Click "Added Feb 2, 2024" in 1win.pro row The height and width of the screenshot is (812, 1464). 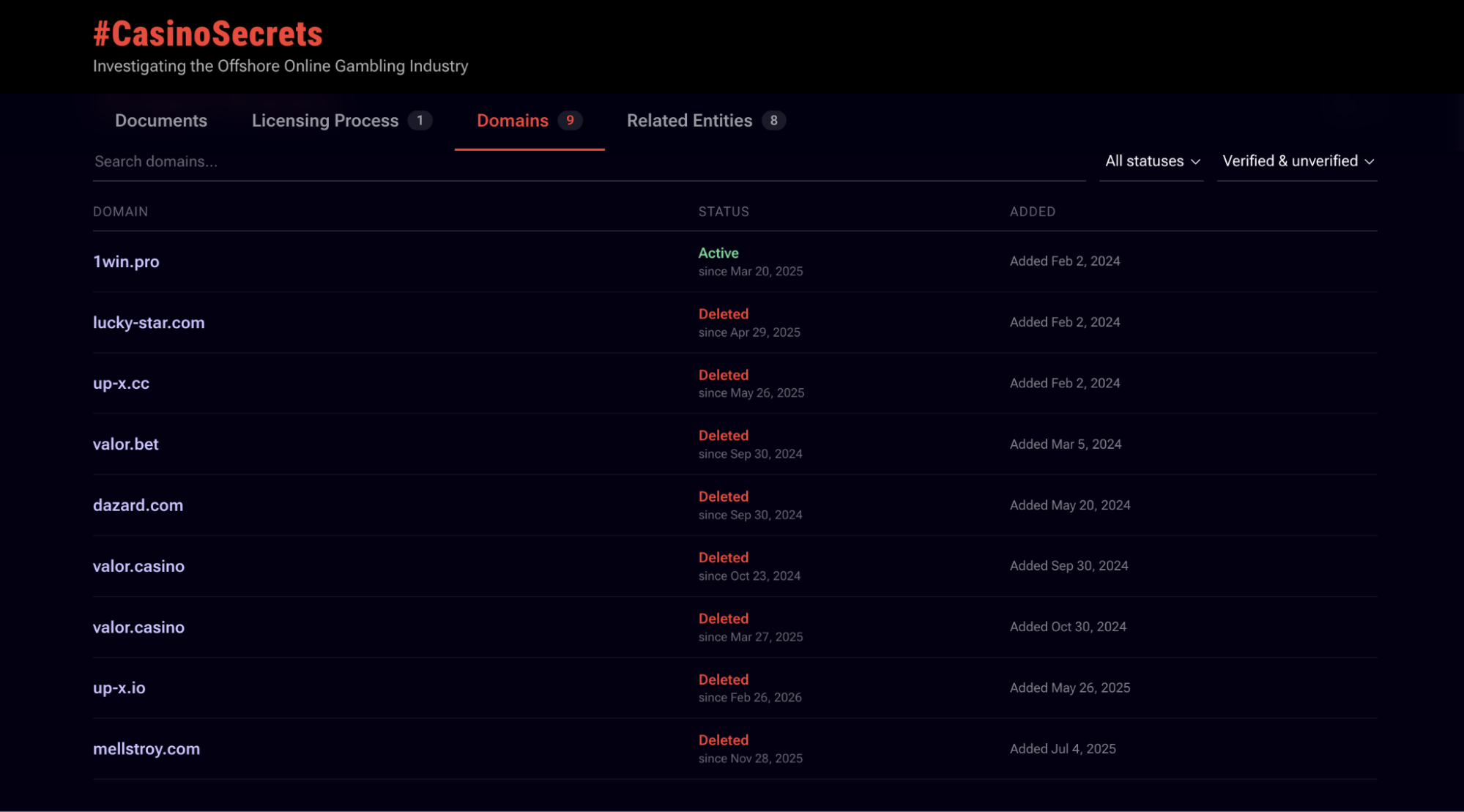pyautogui.click(x=1065, y=261)
